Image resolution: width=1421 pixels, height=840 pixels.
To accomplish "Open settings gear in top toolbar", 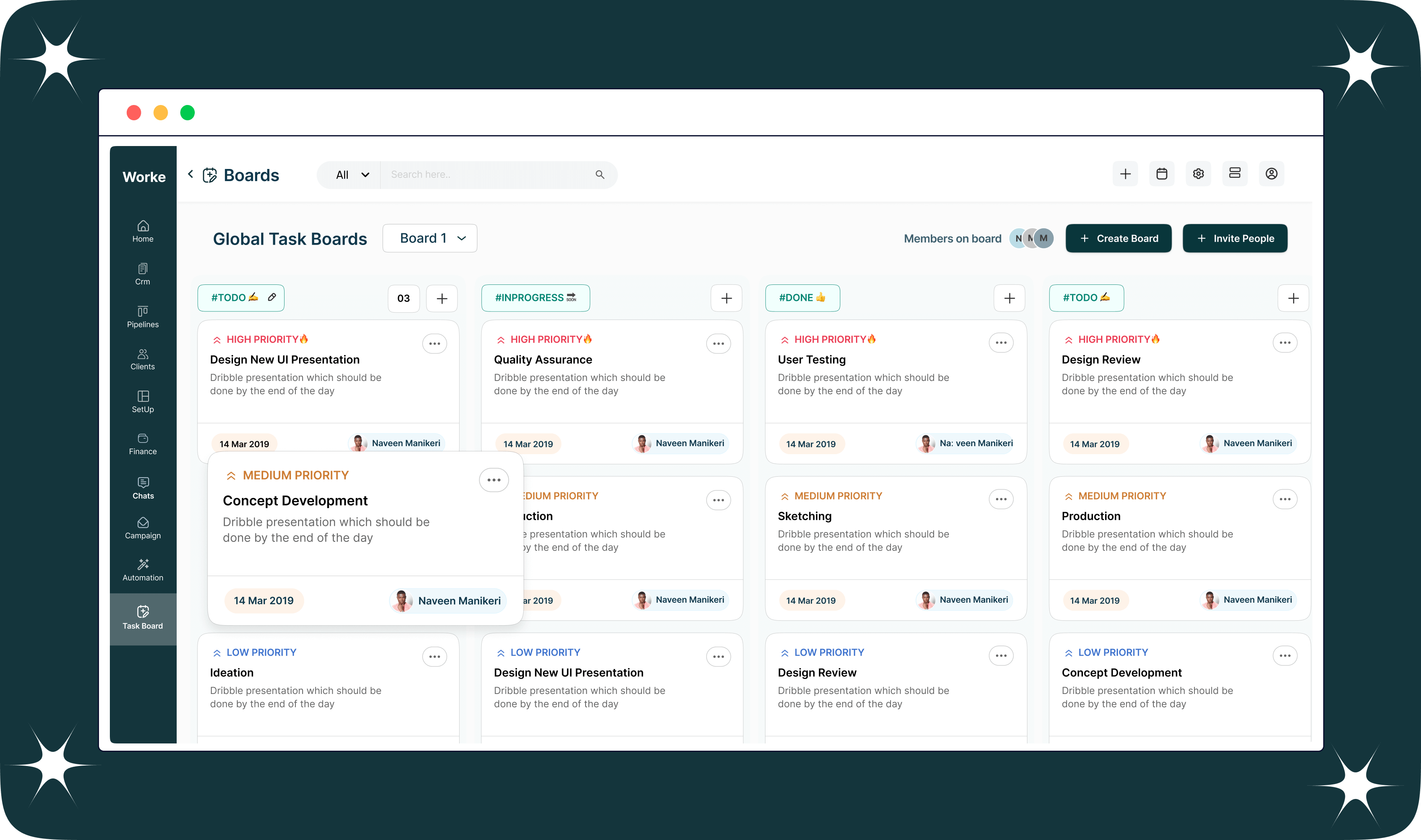I will 1198,174.
